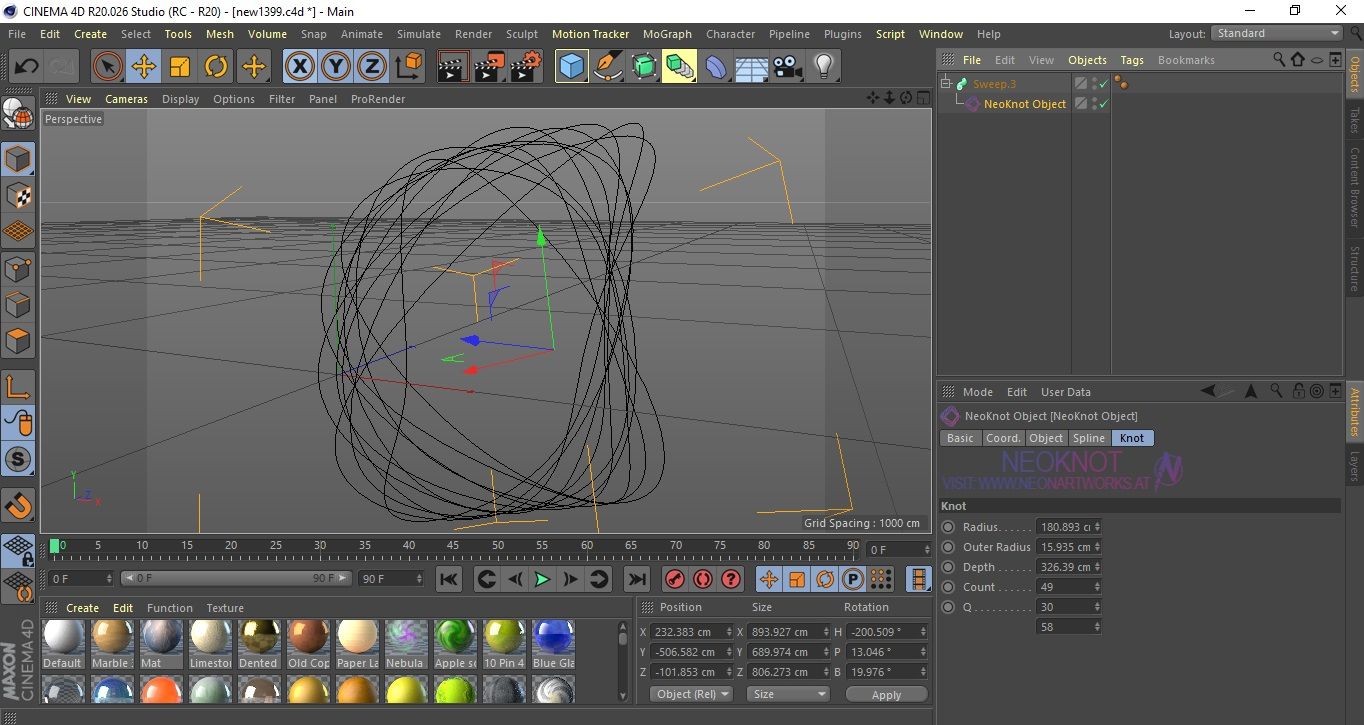Select NeoKnot Object in the object tree

[x=1024, y=104]
